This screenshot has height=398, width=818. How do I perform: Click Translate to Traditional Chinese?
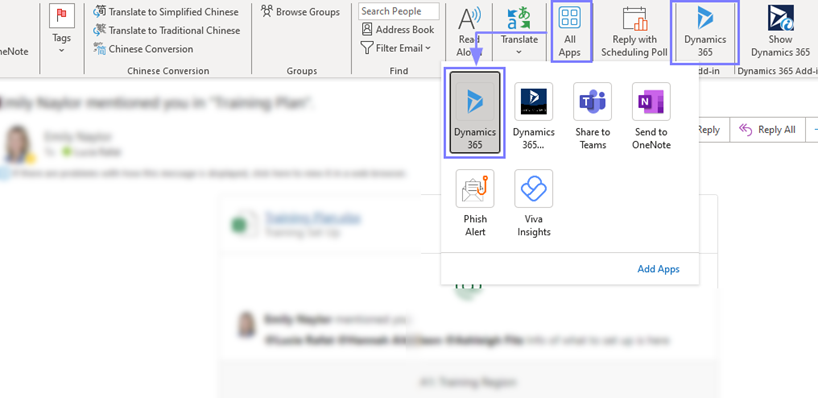[166, 30]
